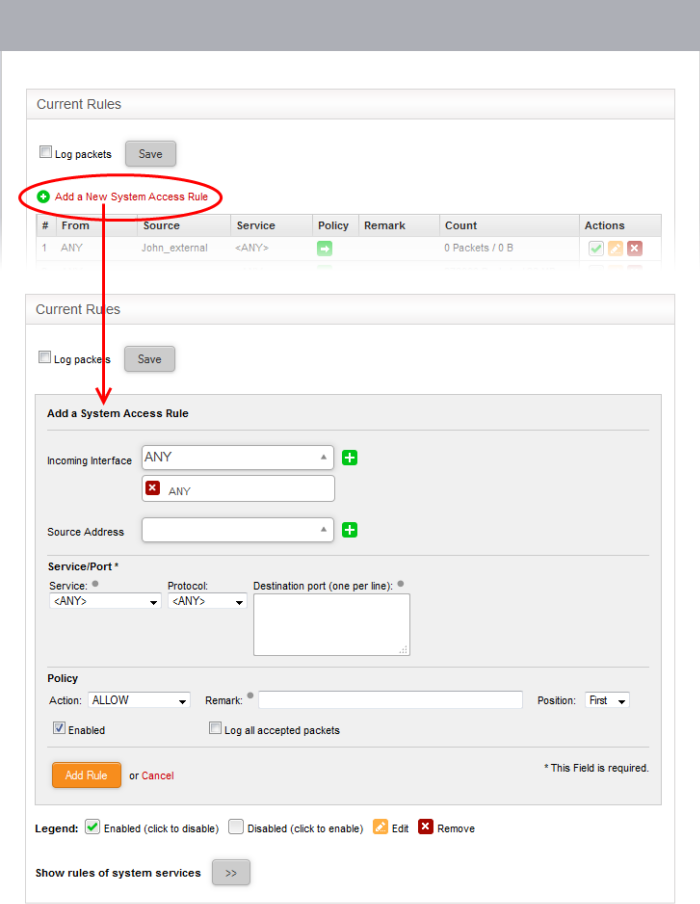
Task: Click the Remove legend red X icon
Action: 426,827
